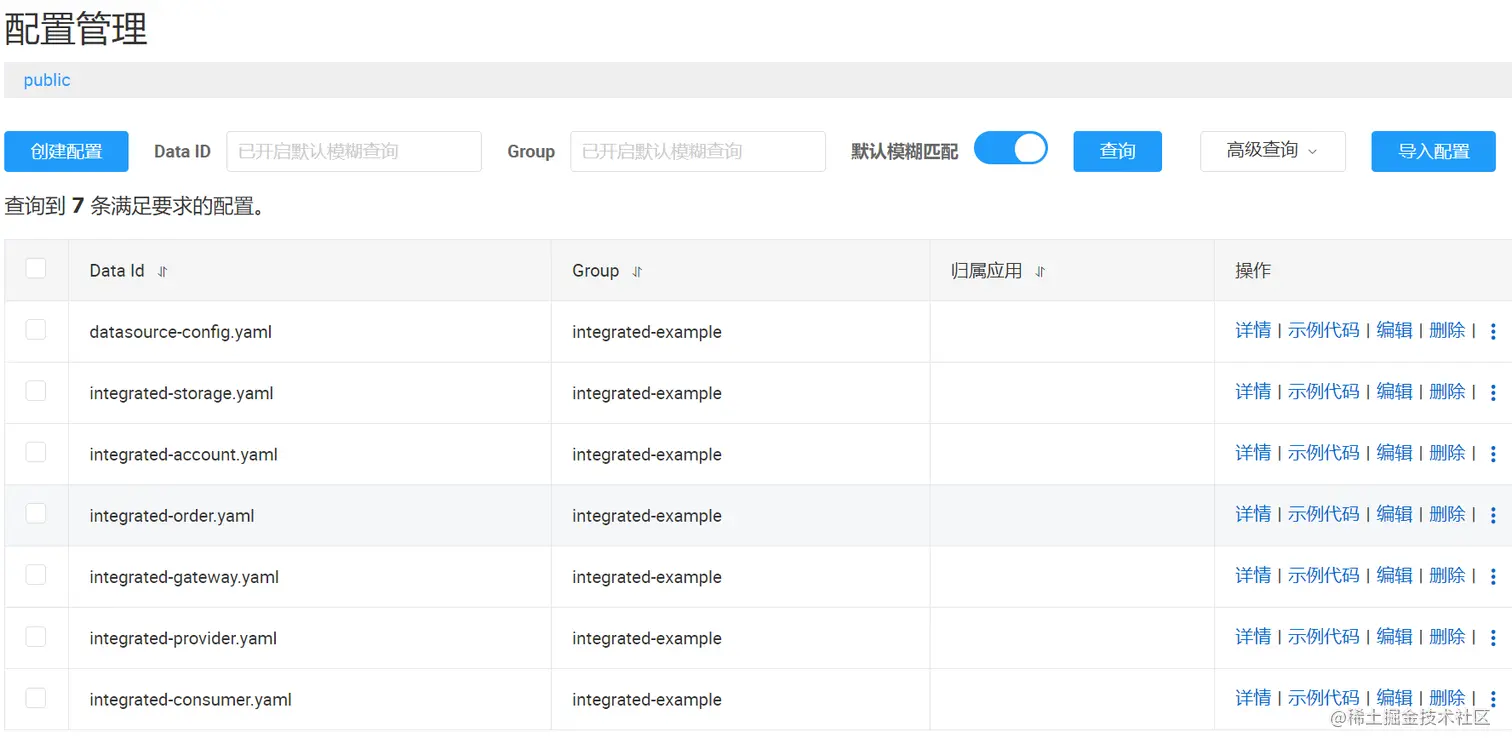This screenshot has height=749, width=1512.
Task: Open 示例代码 for integrated-consumer.yaml
Action: pyautogui.click(x=1324, y=698)
